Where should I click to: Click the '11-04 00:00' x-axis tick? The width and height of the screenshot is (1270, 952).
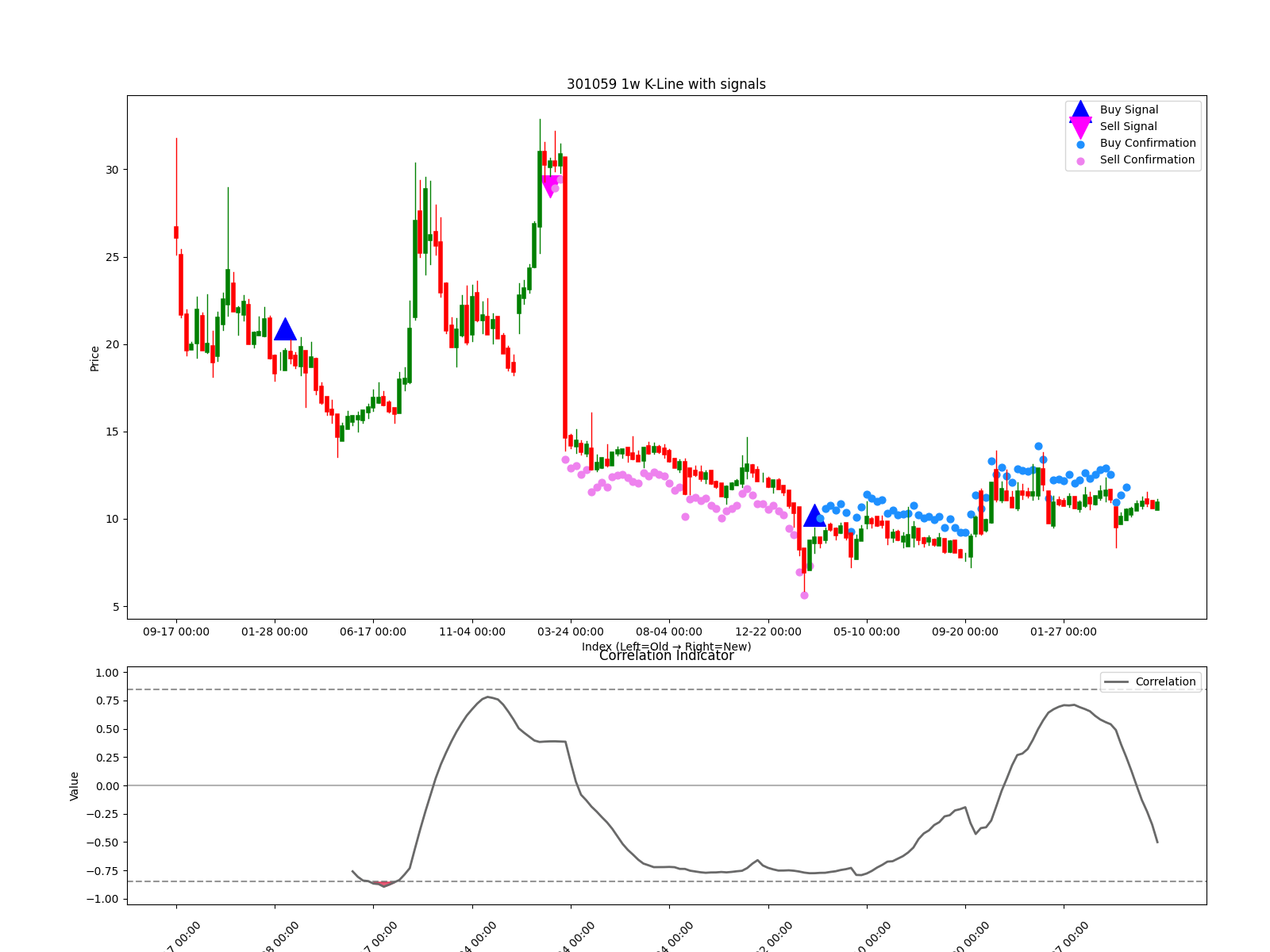click(472, 632)
